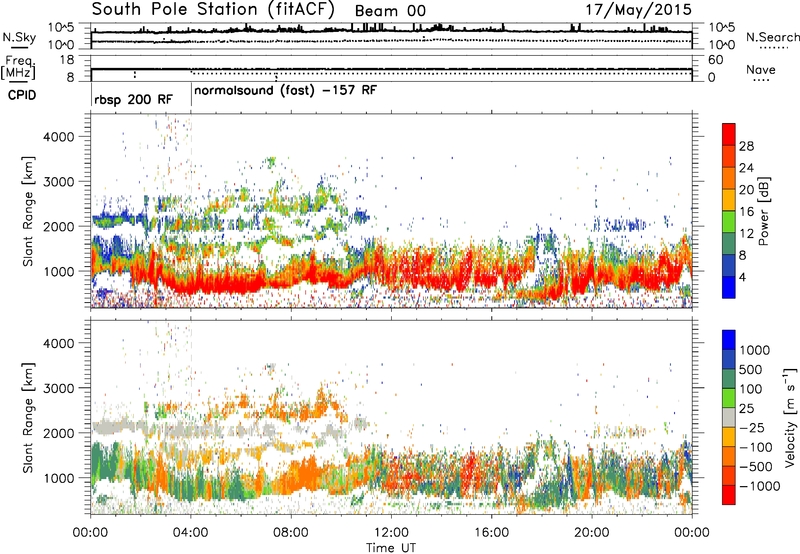This screenshot has width=800, height=554.
Task: Click the '18' frequency axis value
Action: [x=66, y=60]
